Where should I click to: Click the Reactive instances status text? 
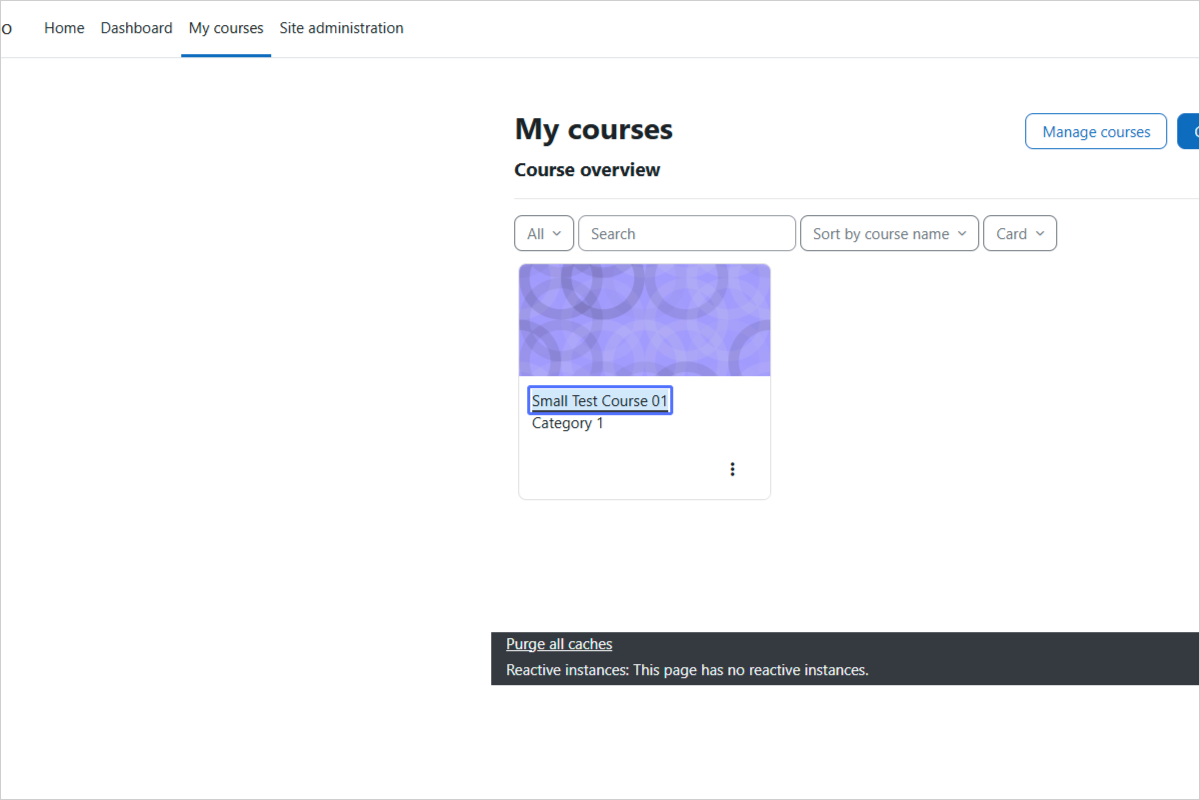[687, 670]
